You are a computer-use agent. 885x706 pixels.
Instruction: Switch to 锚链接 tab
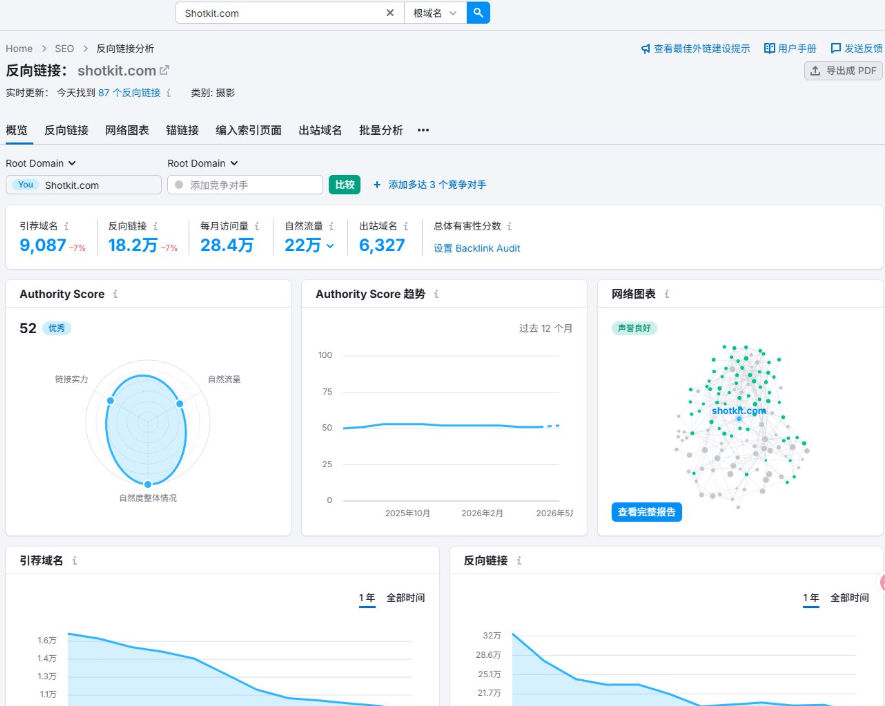[x=182, y=130]
